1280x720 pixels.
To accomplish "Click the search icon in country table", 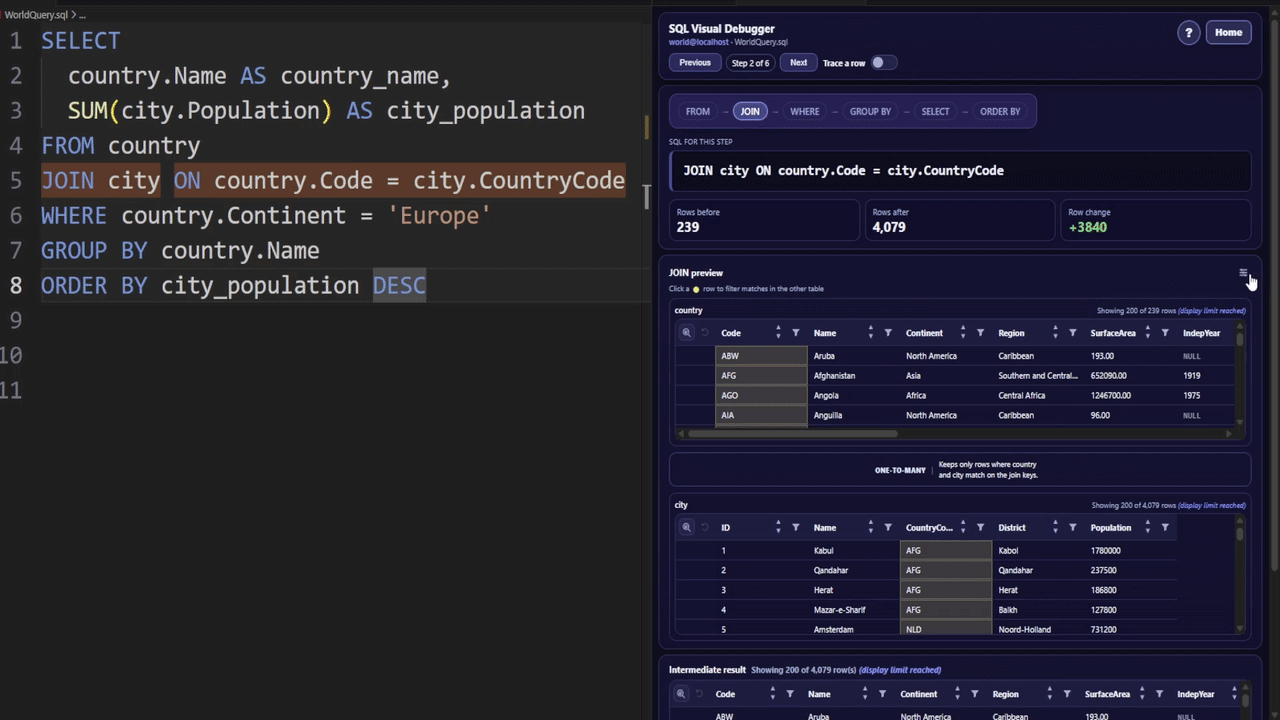I will pyautogui.click(x=686, y=333).
